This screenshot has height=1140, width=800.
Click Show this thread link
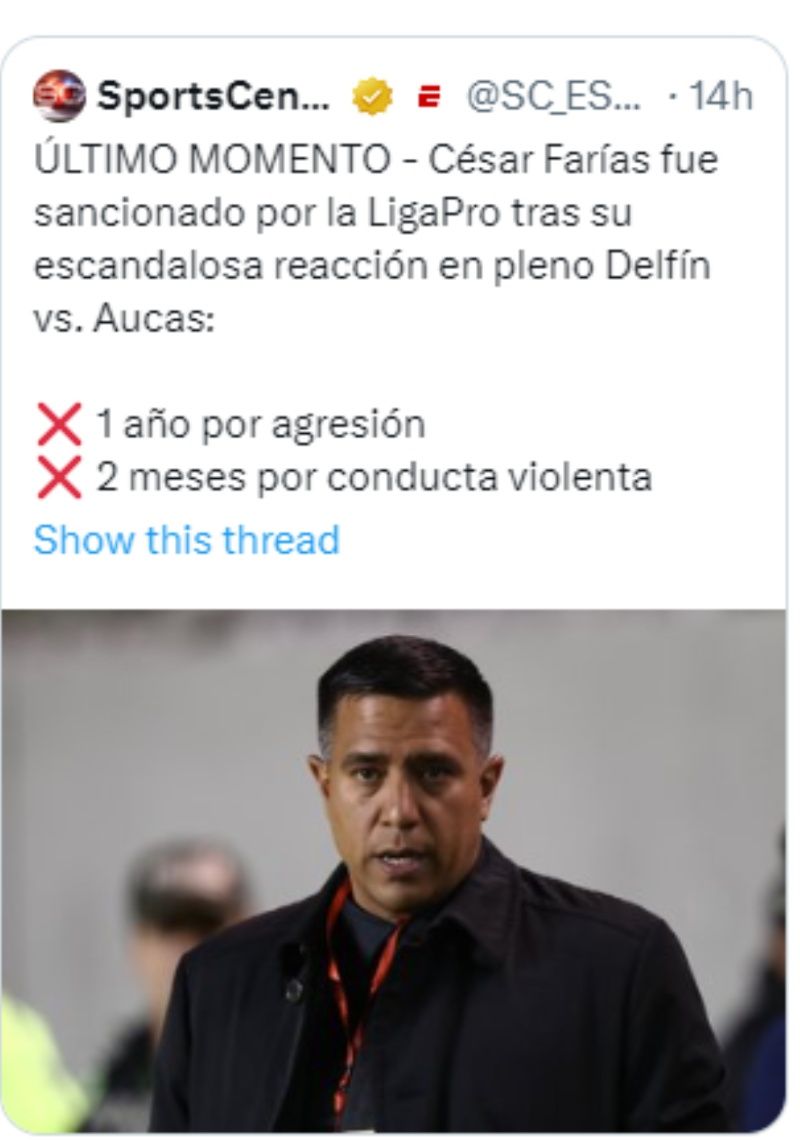pyautogui.click(x=187, y=539)
